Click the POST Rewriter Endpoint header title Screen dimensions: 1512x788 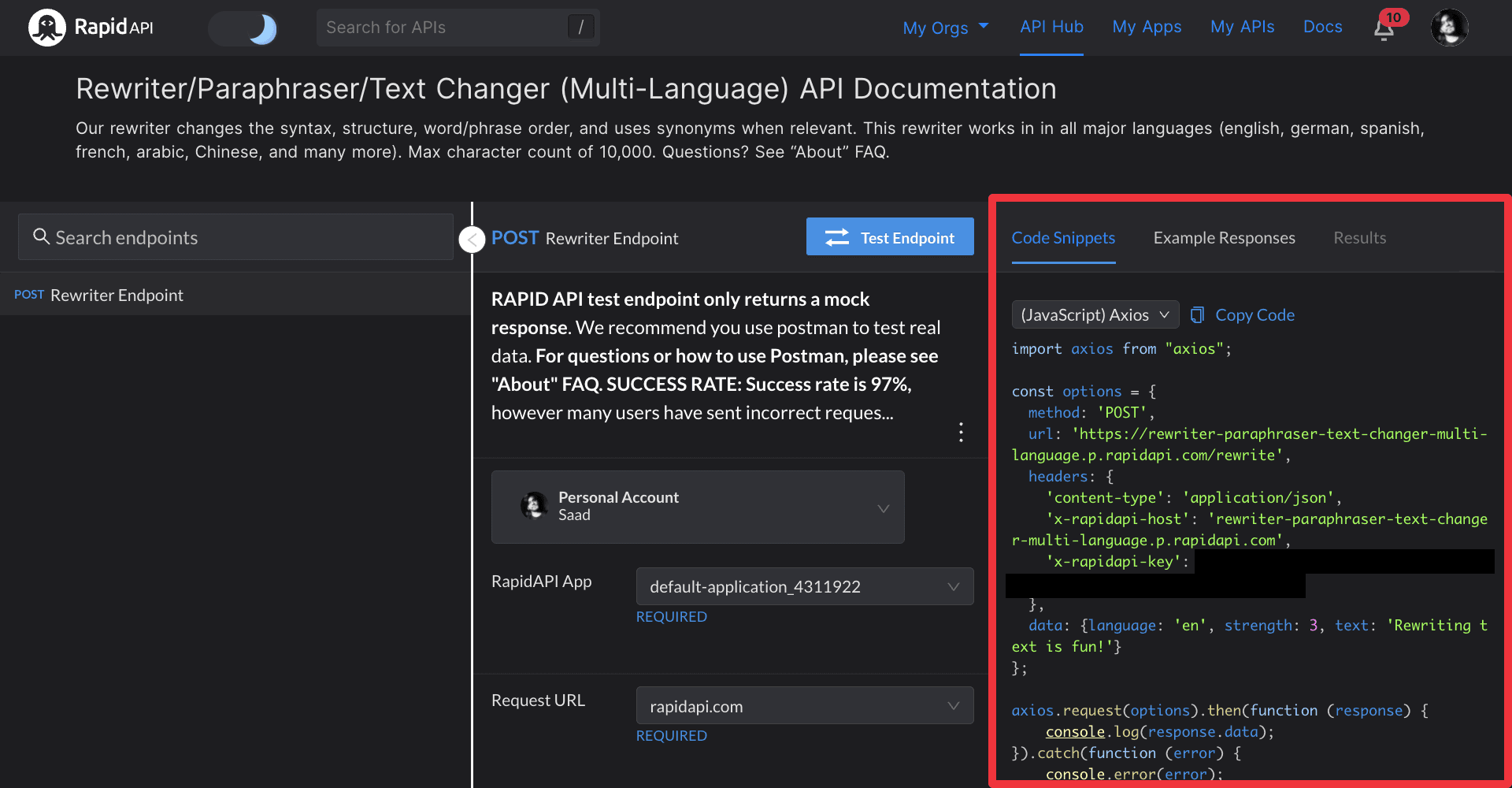(x=584, y=238)
